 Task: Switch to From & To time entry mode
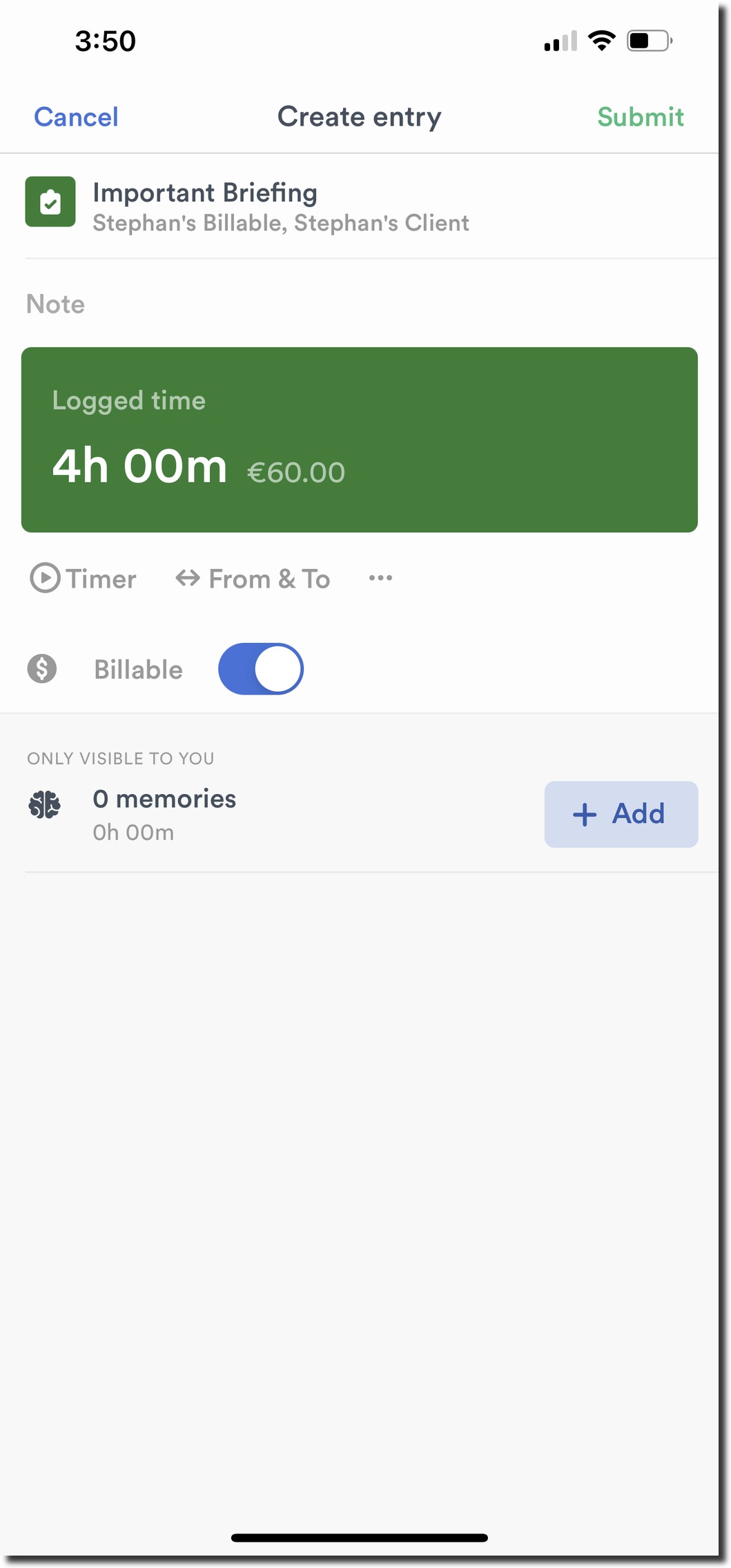253,579
